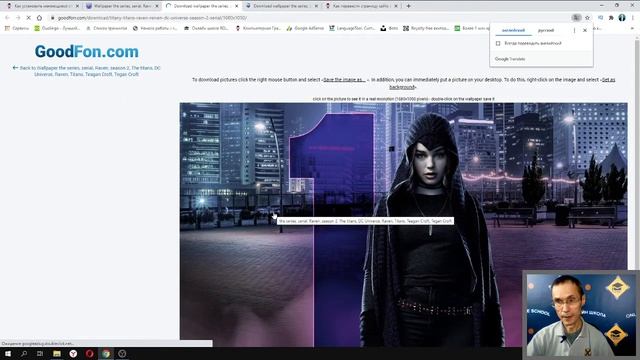Open the Google AdSense bookmark
Image resolution: width=640 pixels, height=360 pixels.
tap(305, 28)
